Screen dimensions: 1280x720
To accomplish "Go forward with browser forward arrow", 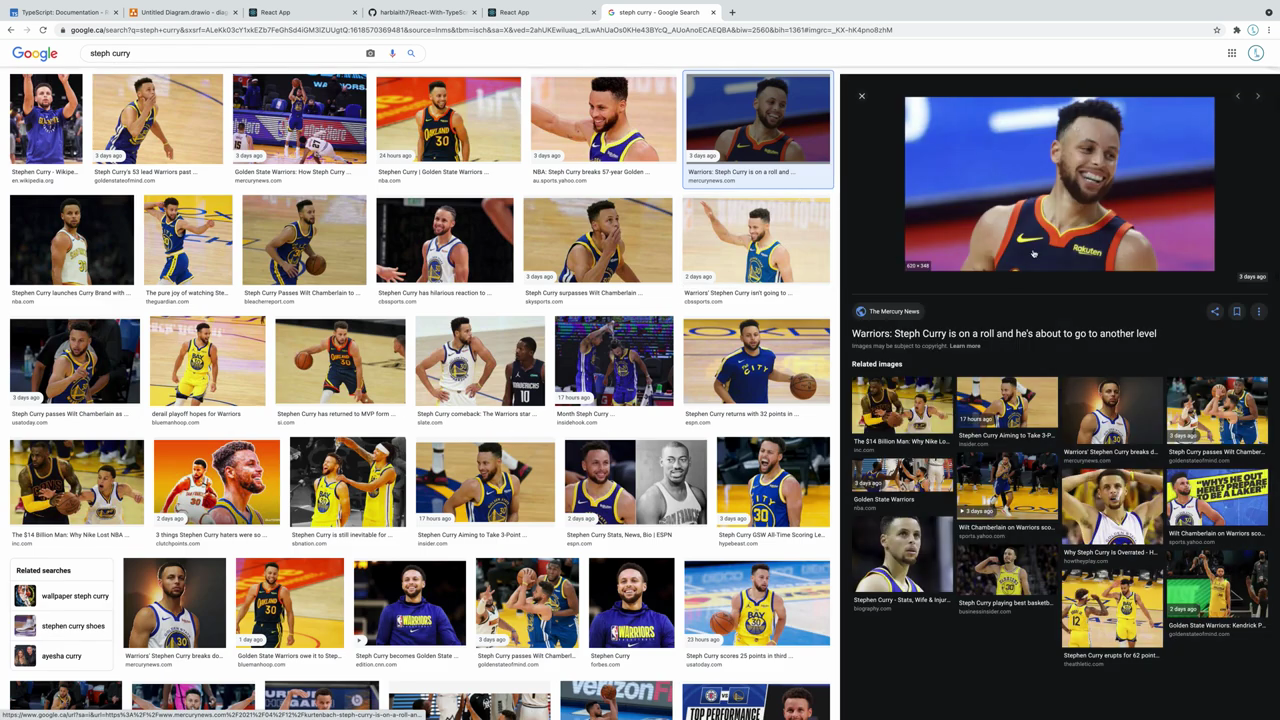I will pos(27,30).
